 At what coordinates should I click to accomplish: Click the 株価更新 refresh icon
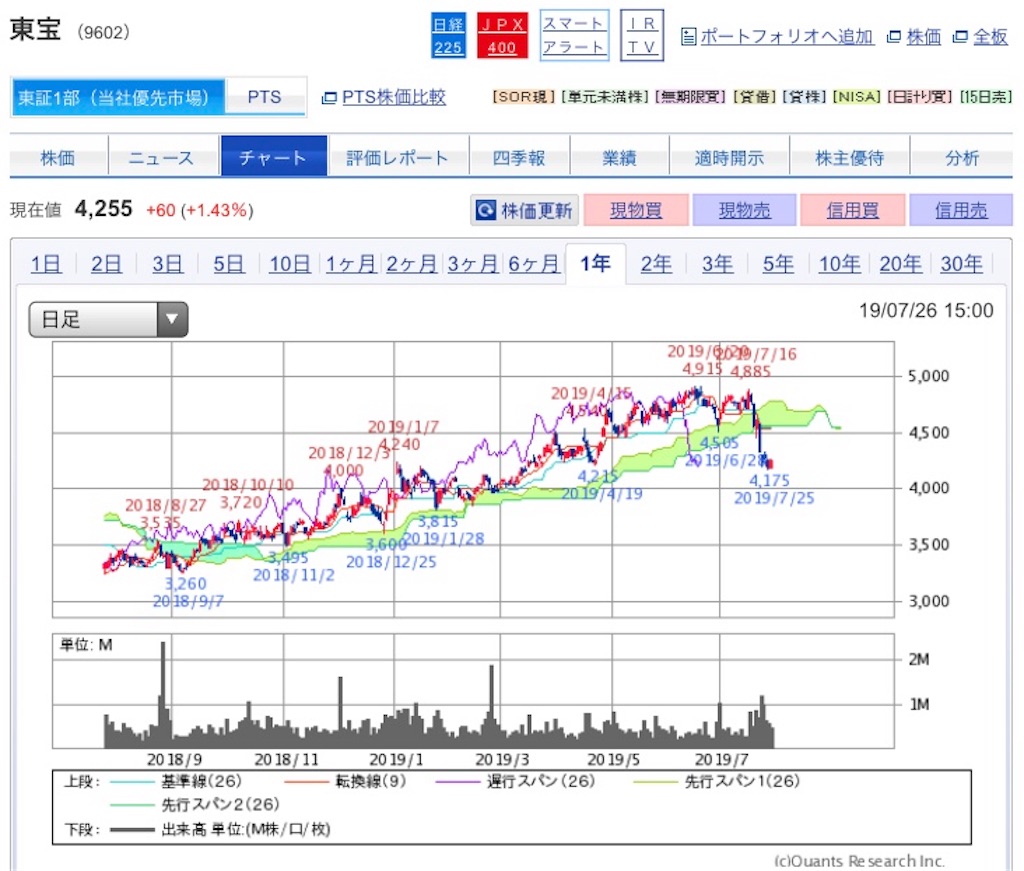coord(485,210)
